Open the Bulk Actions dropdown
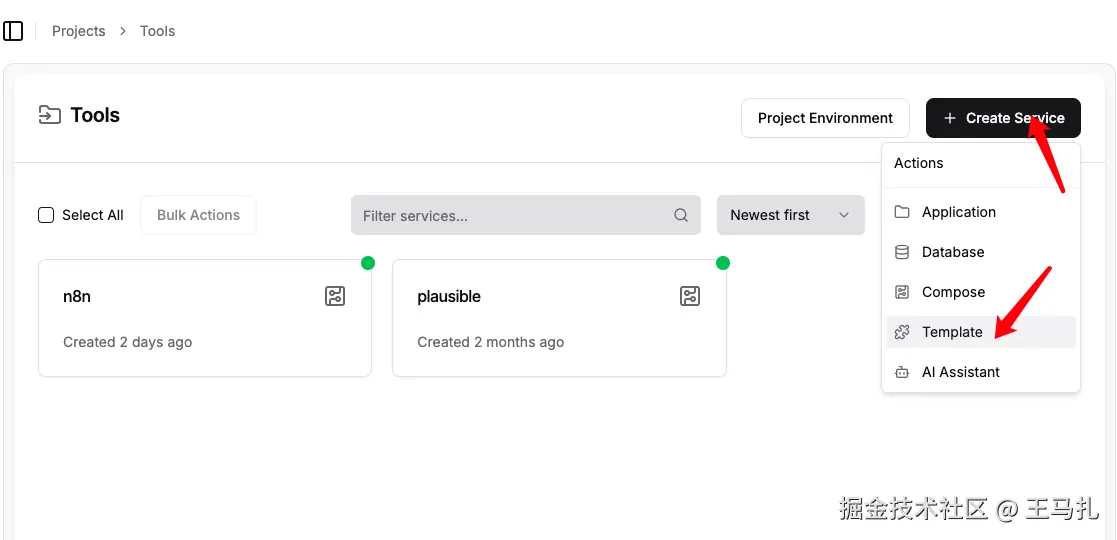Viewport: 1117px width, 540px height. click(x=198, y=215)
